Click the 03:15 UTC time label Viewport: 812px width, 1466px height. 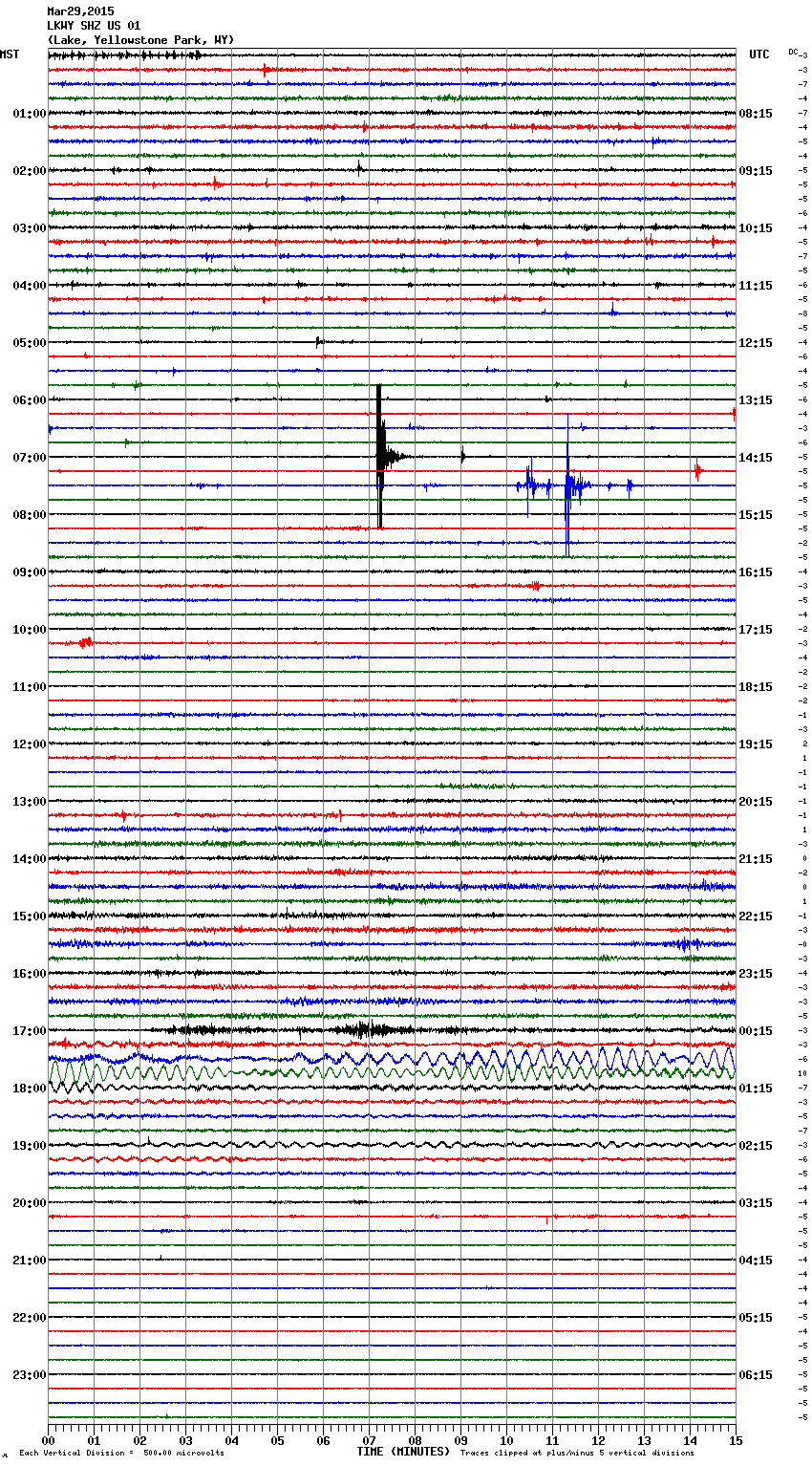pos(756,1203)
